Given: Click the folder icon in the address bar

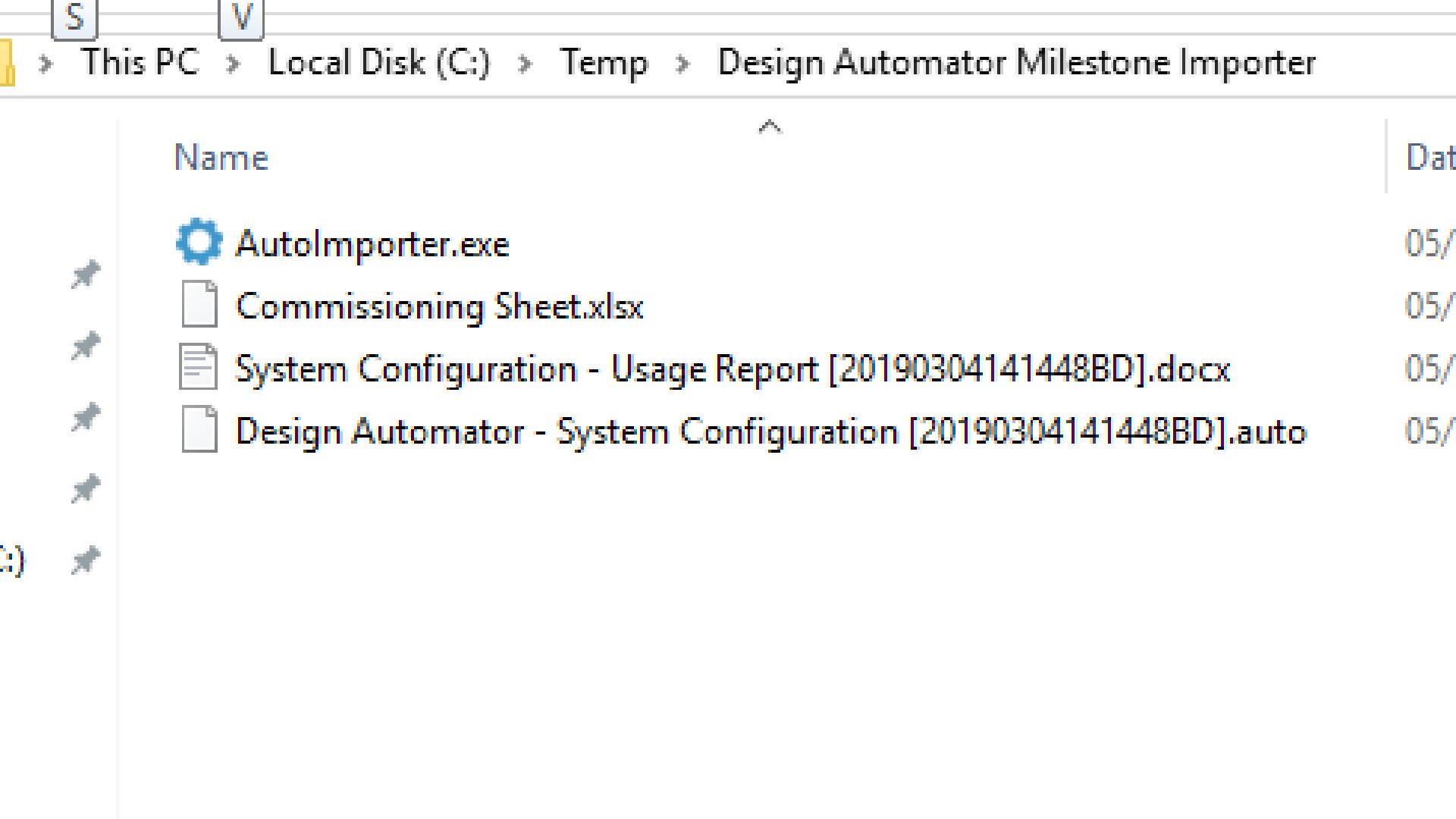Looking at the screenshot, I should click(6, 62).
